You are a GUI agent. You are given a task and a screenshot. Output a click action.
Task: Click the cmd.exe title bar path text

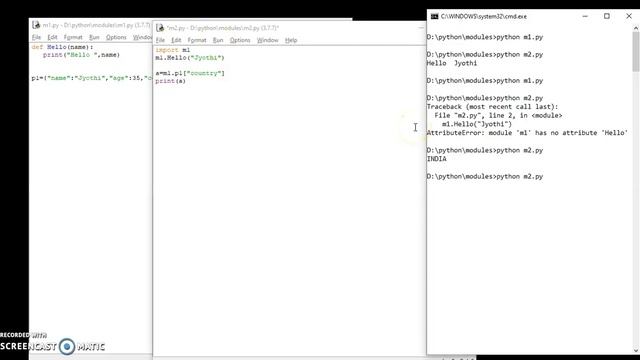click(484, 16)
